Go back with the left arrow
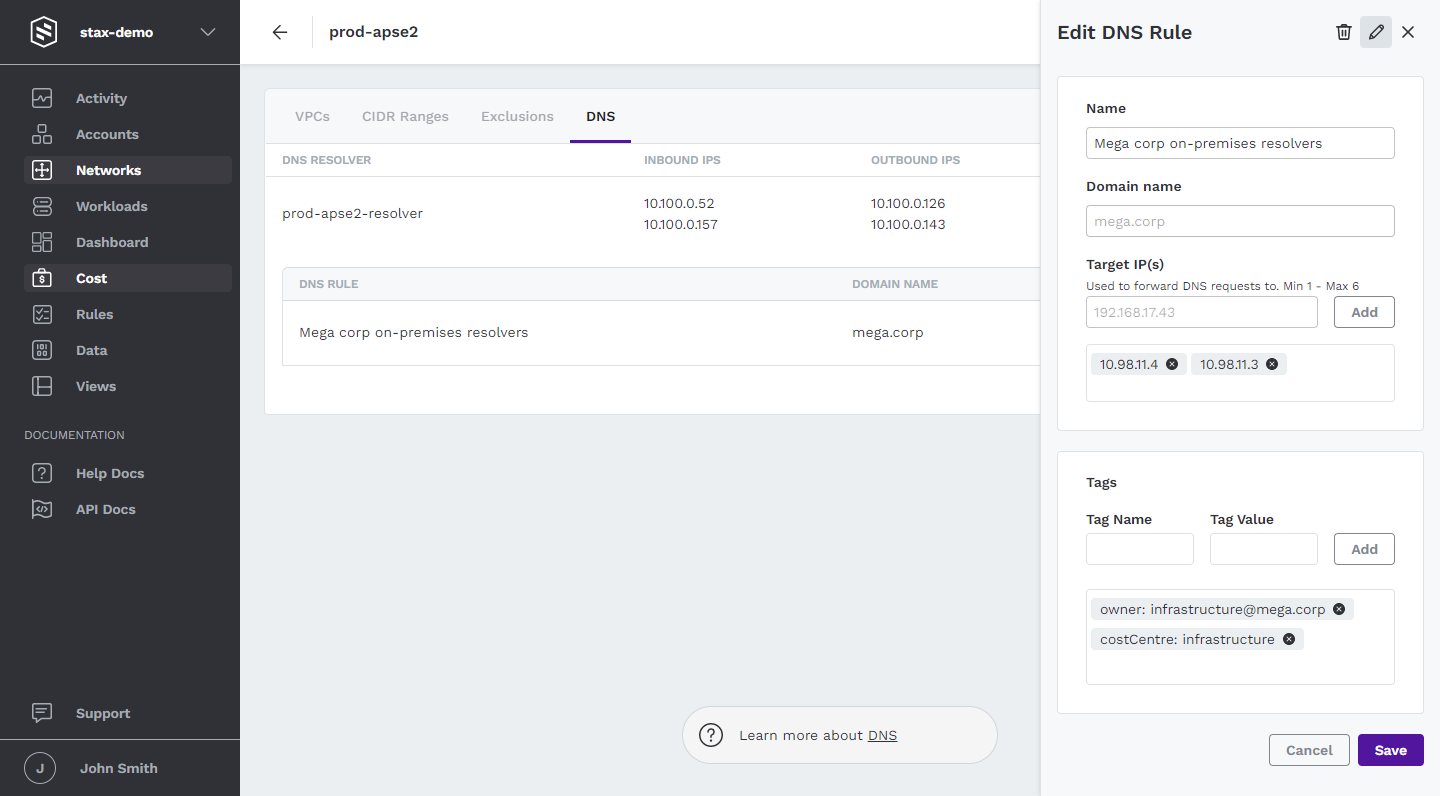This screenshot has width=1440, height=796. (280, 32)
